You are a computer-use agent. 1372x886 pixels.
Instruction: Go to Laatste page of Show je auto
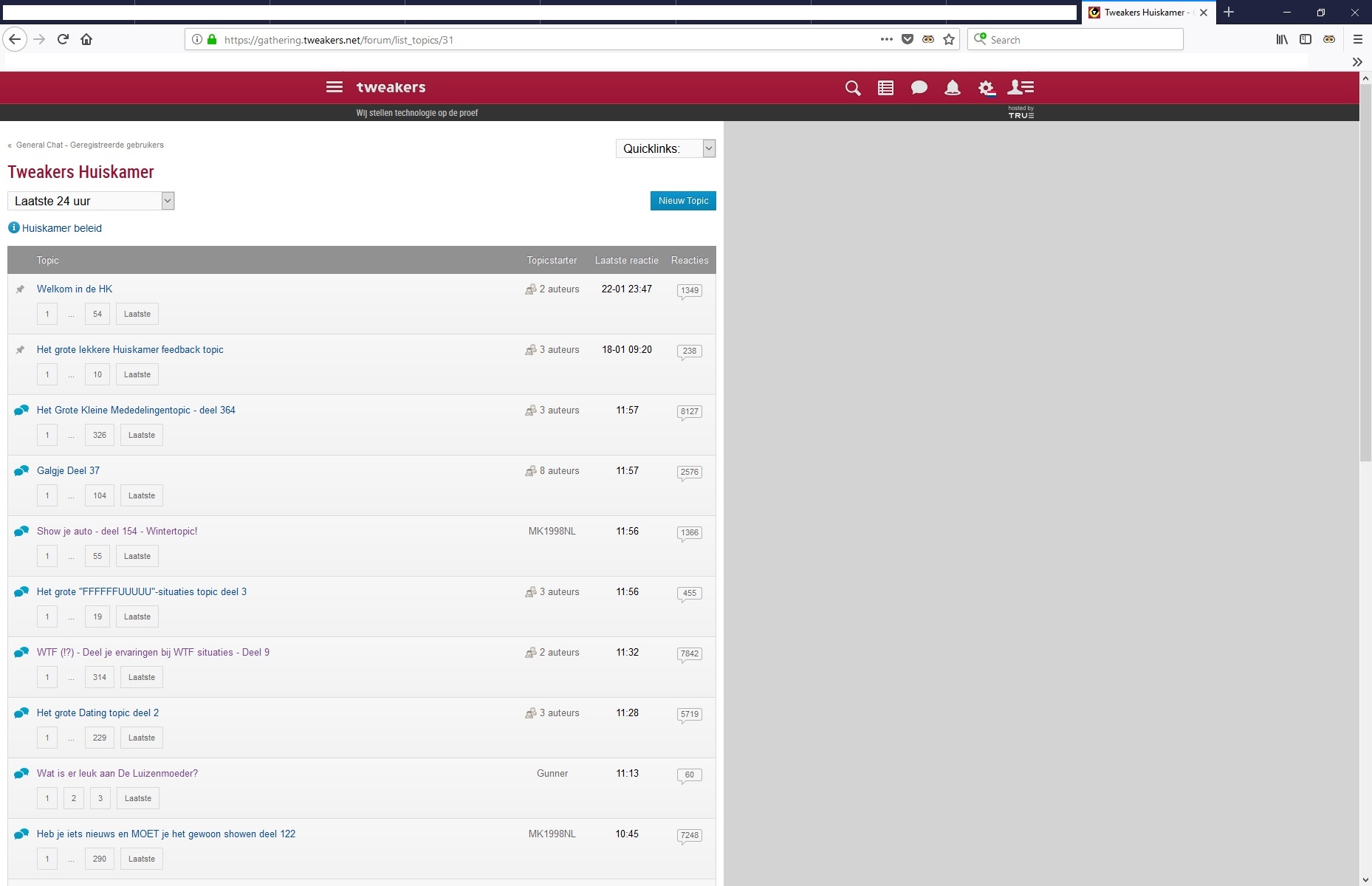[137, 556]
